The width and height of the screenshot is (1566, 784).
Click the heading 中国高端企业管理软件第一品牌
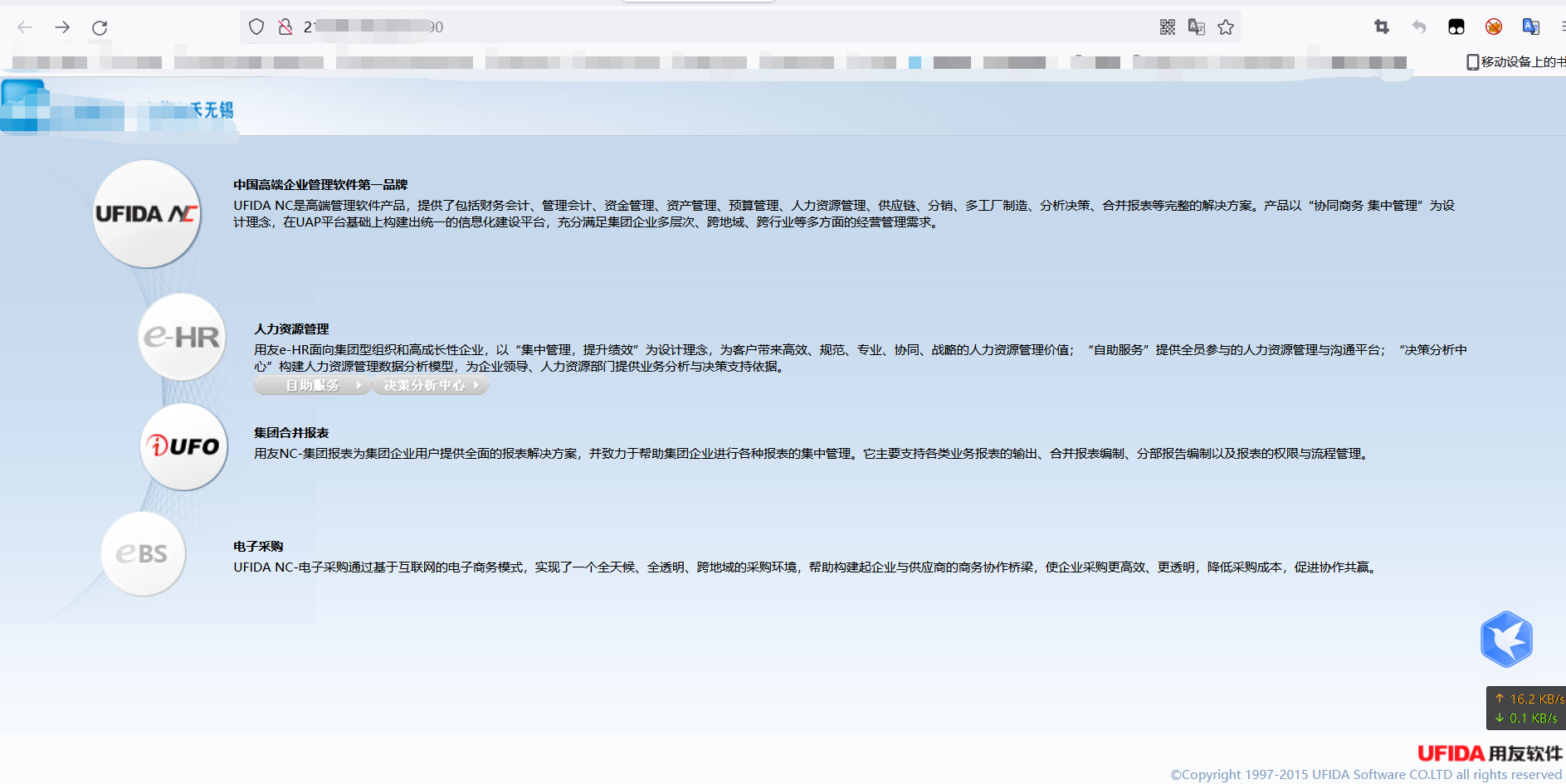pyautogui.click(x=320, y=185)
